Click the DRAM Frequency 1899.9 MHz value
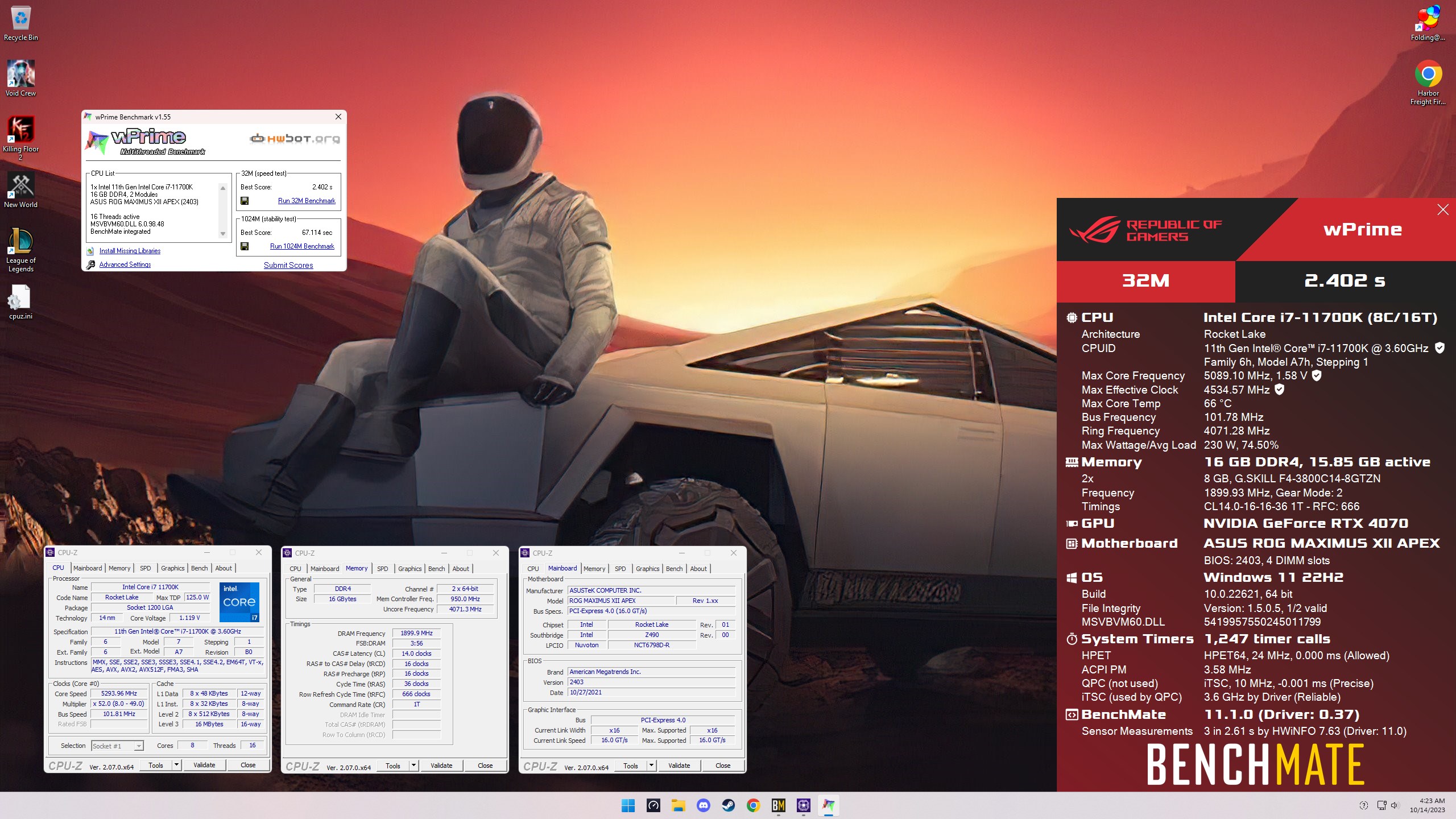The height and width of the screenshot is (819, 1456). click(x=416, y=633)
